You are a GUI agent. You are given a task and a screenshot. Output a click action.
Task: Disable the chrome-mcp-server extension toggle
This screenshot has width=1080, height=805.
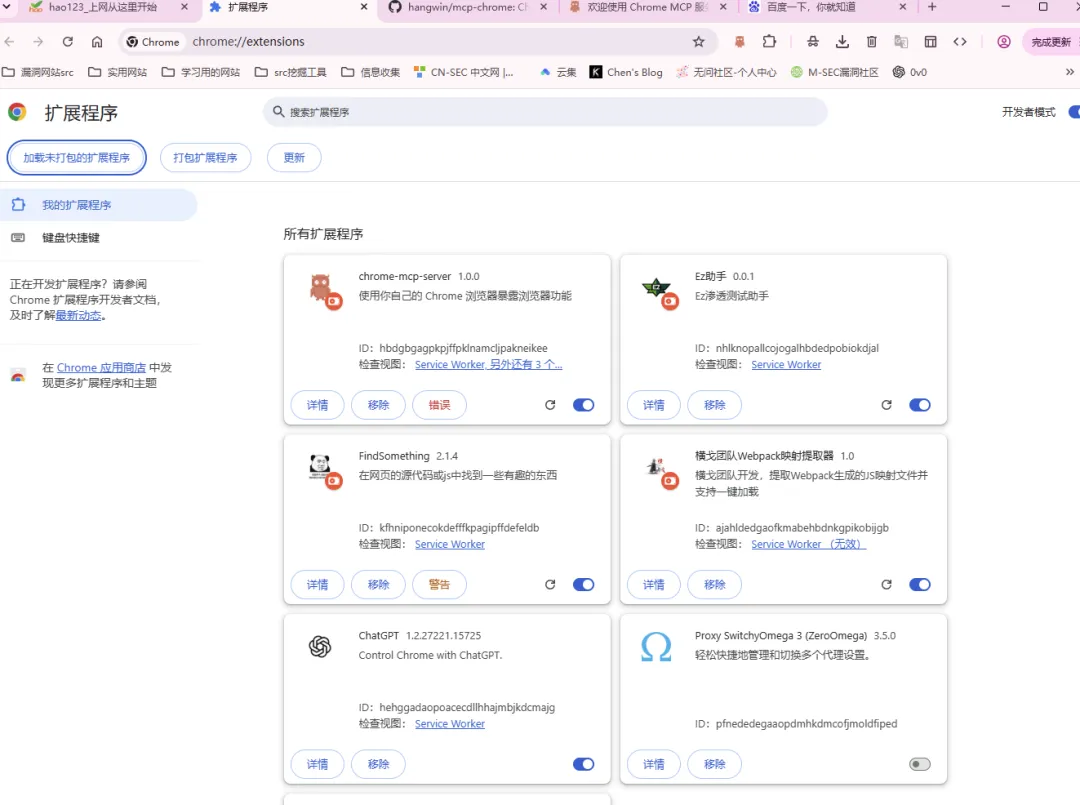click(x=583, y=405)
